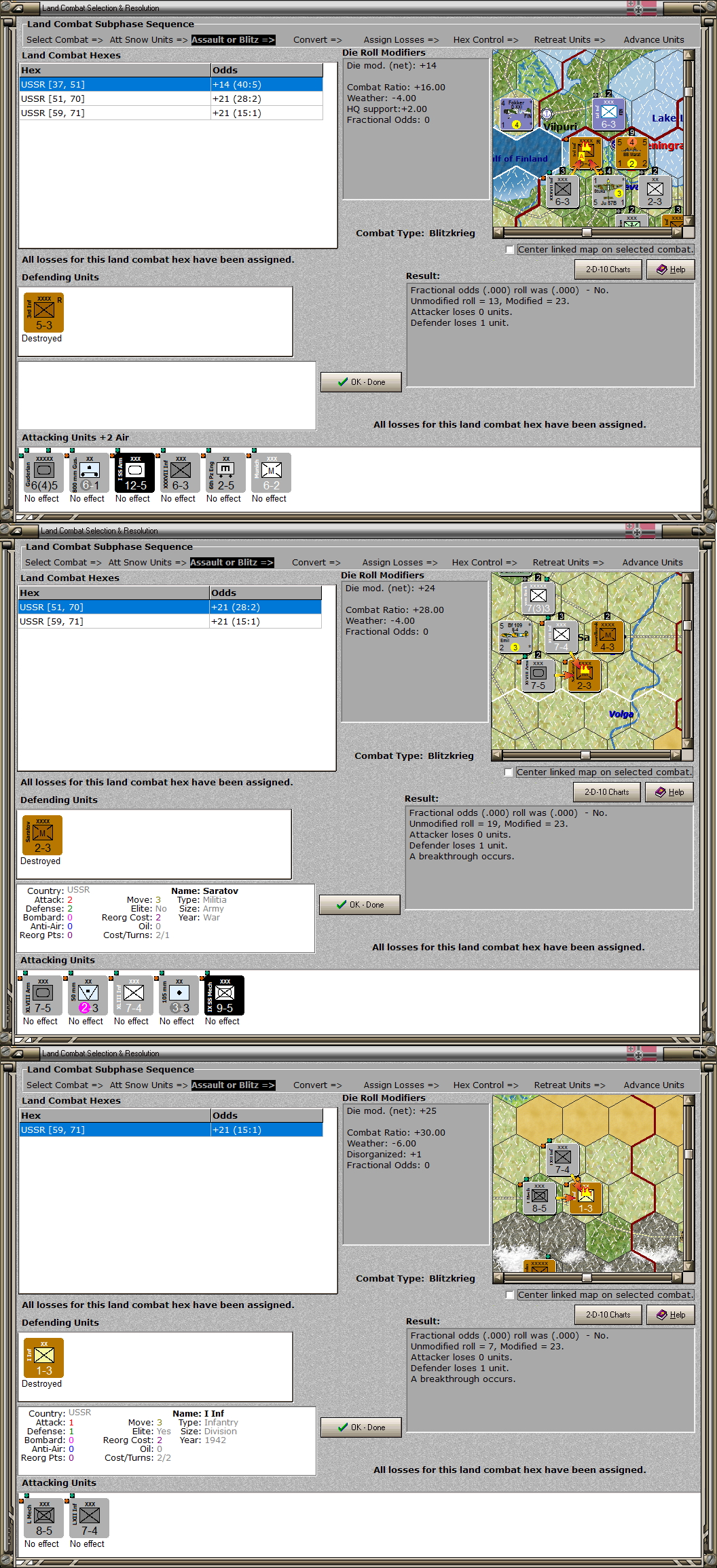The width and height of the screenshot is (717, 1568).
Task: Click Assign Losses => step in middle window
Action: click(x=400, y=563)
